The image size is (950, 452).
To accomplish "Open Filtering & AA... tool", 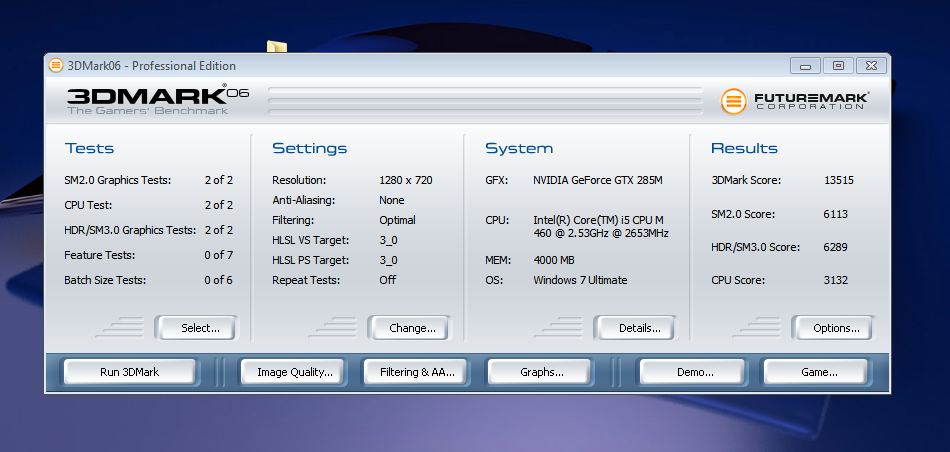I will tap(415, 372).
